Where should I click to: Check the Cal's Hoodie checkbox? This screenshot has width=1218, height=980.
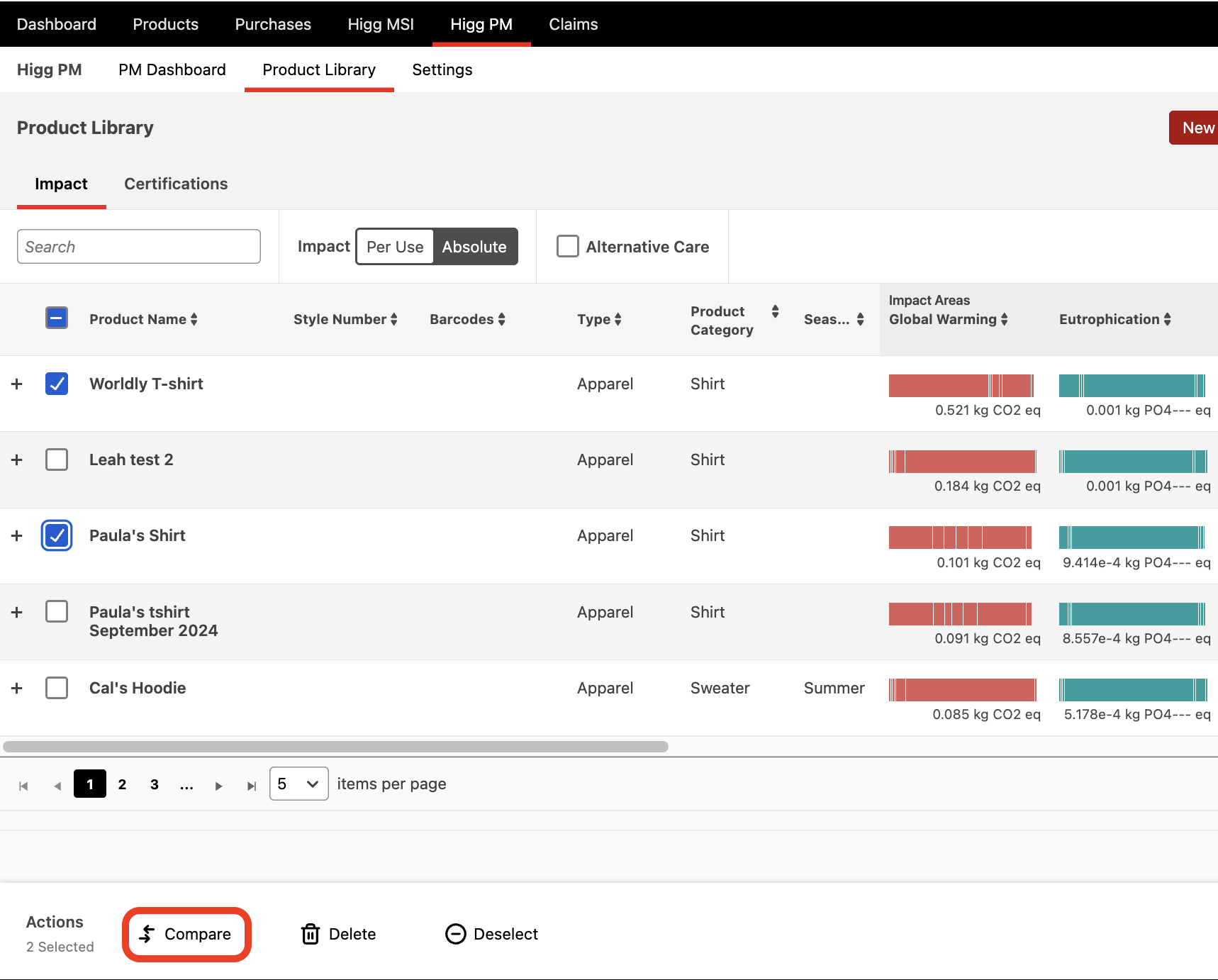57,688
